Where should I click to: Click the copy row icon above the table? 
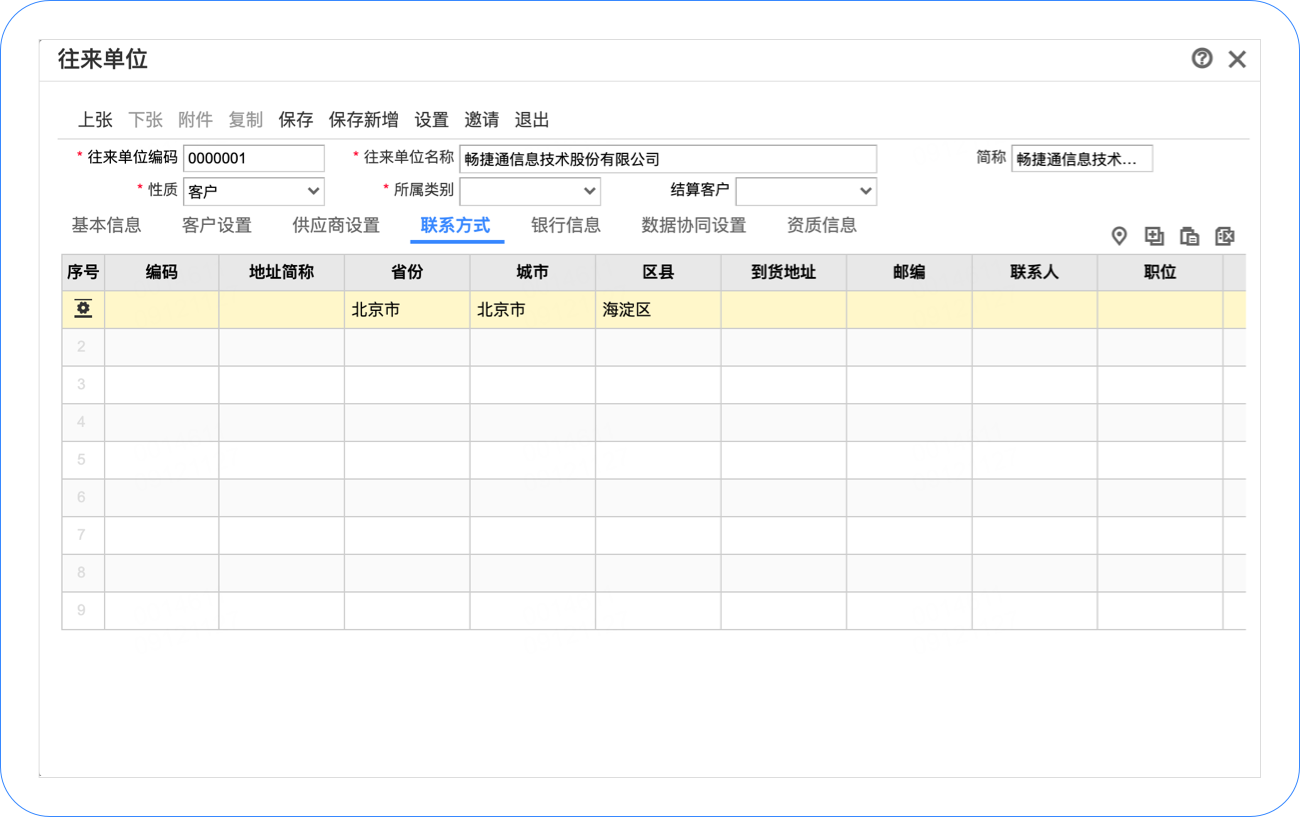pyautogui.click(x=1189, y=236)
